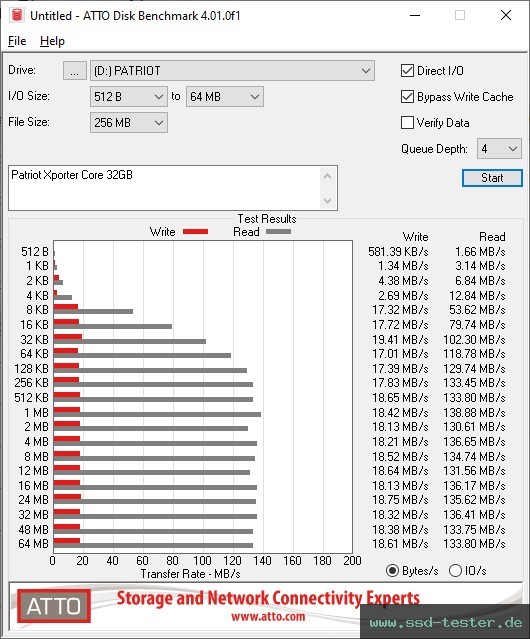This screenshot has width=530, height=639.
Task: Click the Storage and Network Connectivity Experts banner
Action: click(268, 598)
